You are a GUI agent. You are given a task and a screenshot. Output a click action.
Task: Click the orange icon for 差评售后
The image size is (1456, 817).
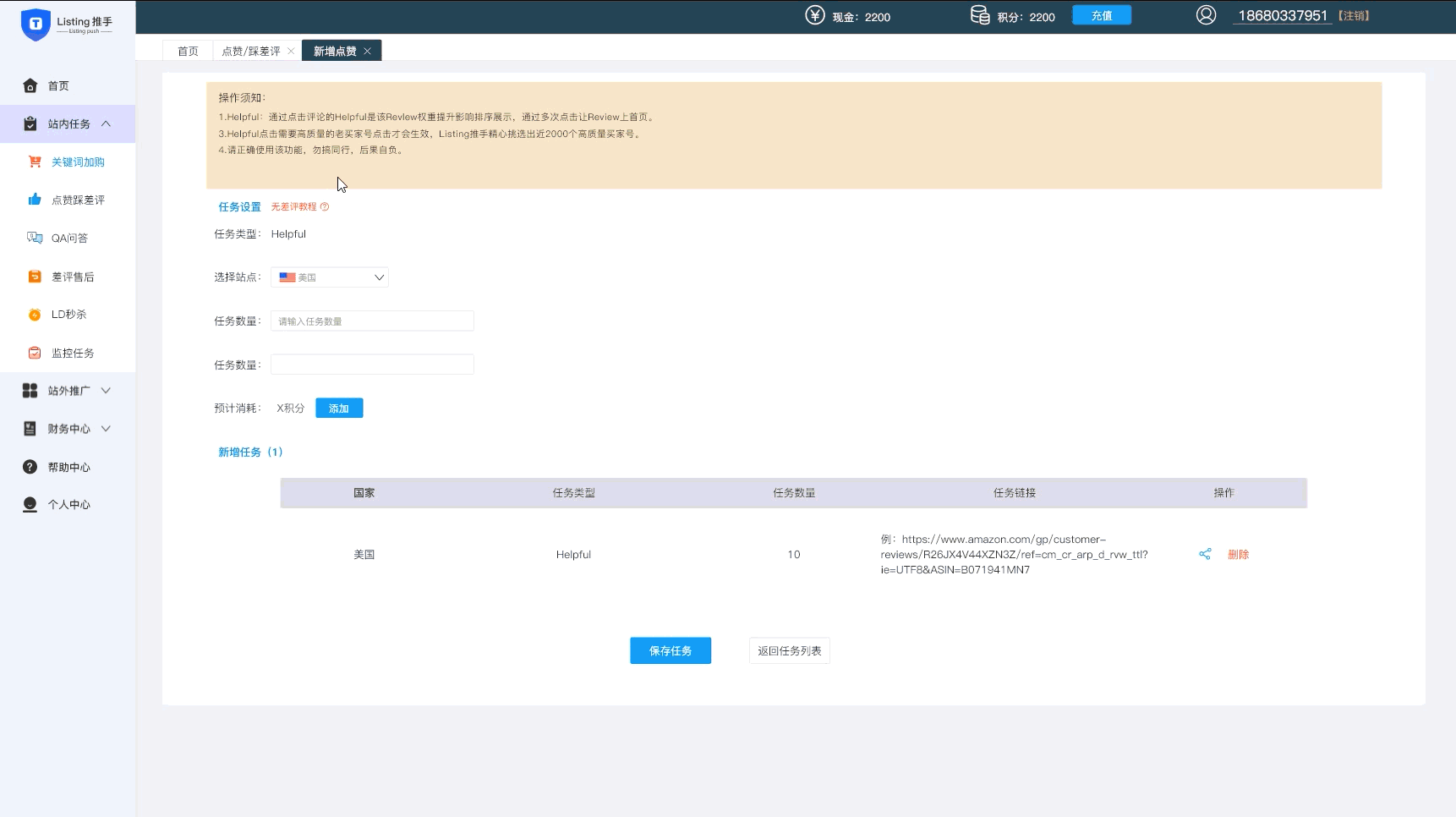coord(35,277)
